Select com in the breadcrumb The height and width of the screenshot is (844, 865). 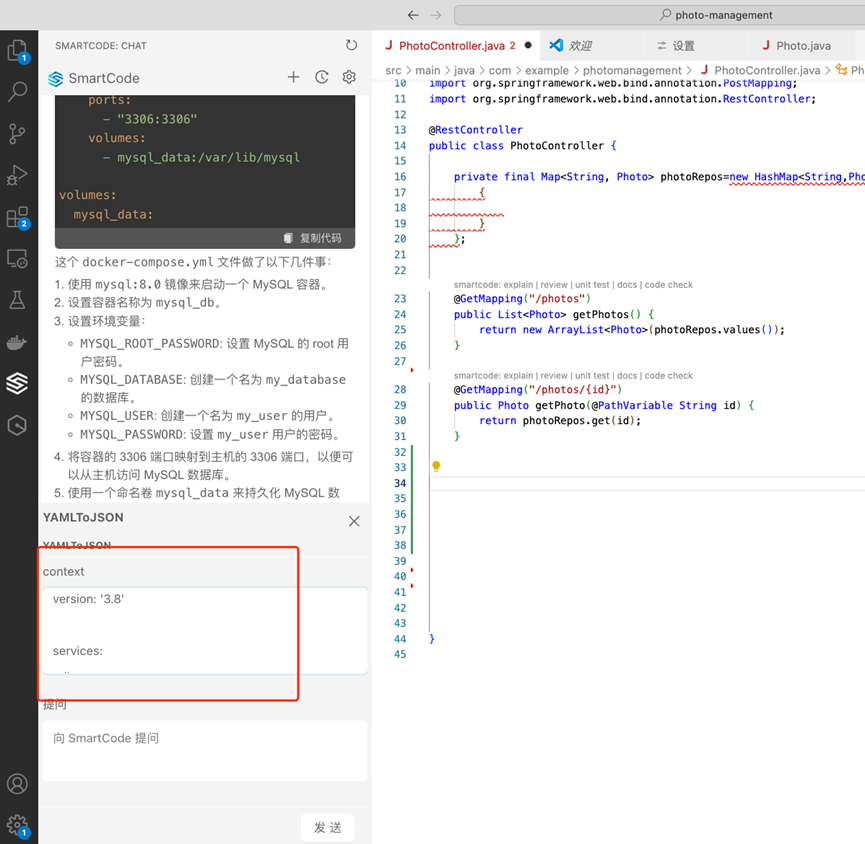click(500, 70)
